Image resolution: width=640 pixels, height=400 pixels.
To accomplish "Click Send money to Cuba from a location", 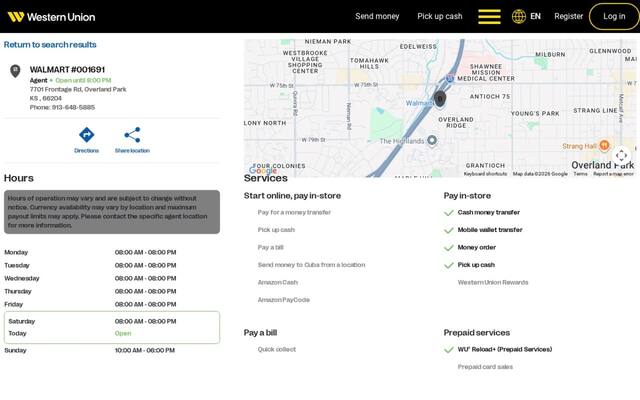I will click(x=311, y=265).
